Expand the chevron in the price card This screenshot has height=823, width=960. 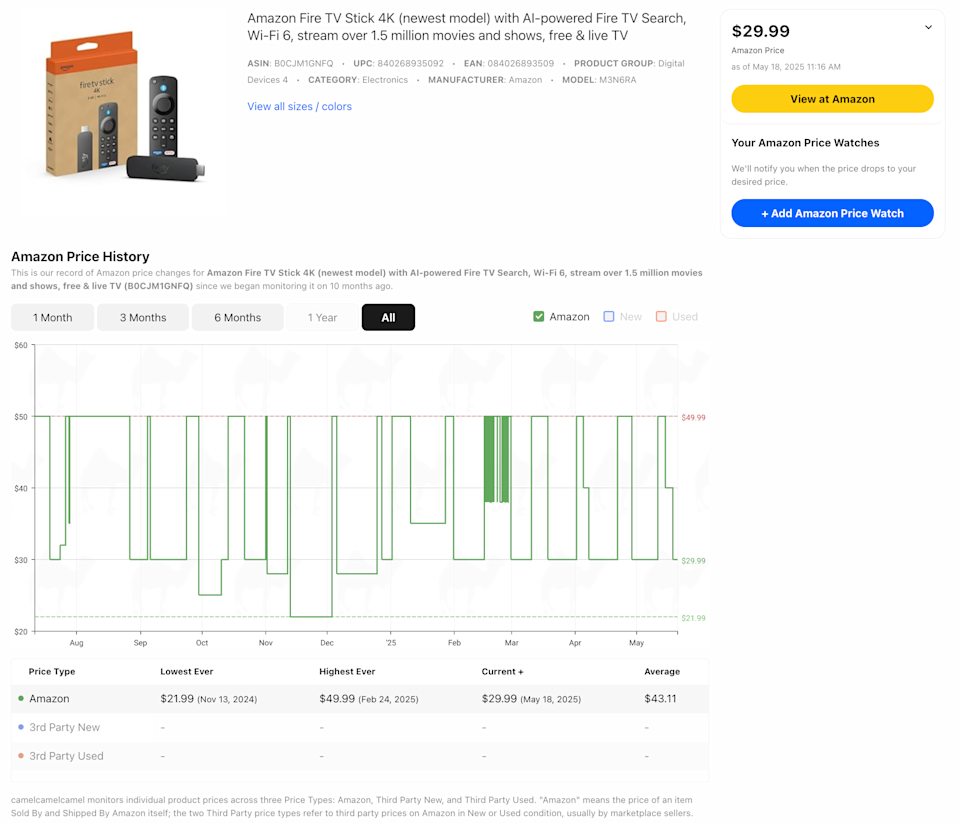pos(927,28)
